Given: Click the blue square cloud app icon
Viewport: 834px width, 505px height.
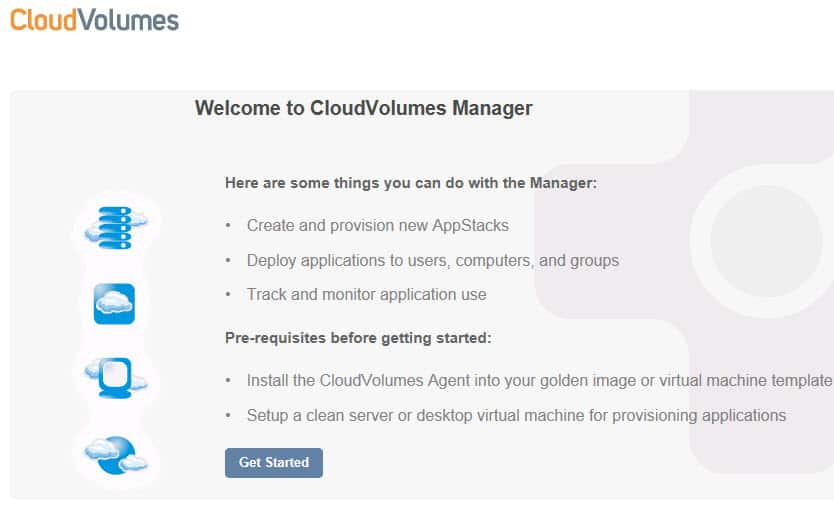Looking at the screenshot, I should [114, 304].
